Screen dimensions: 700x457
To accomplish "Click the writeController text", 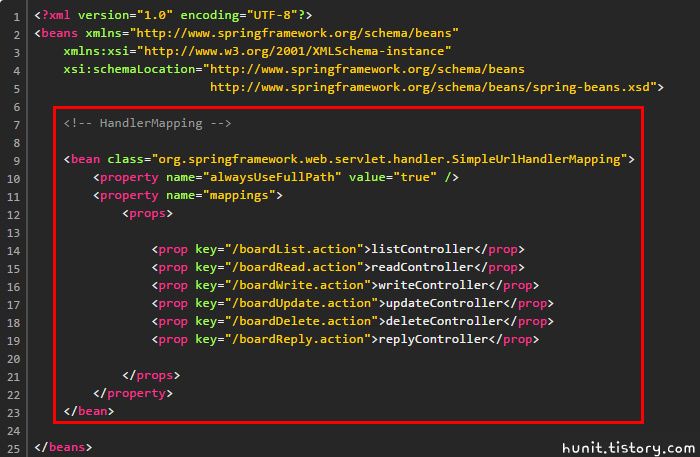I will coord(433,285).
